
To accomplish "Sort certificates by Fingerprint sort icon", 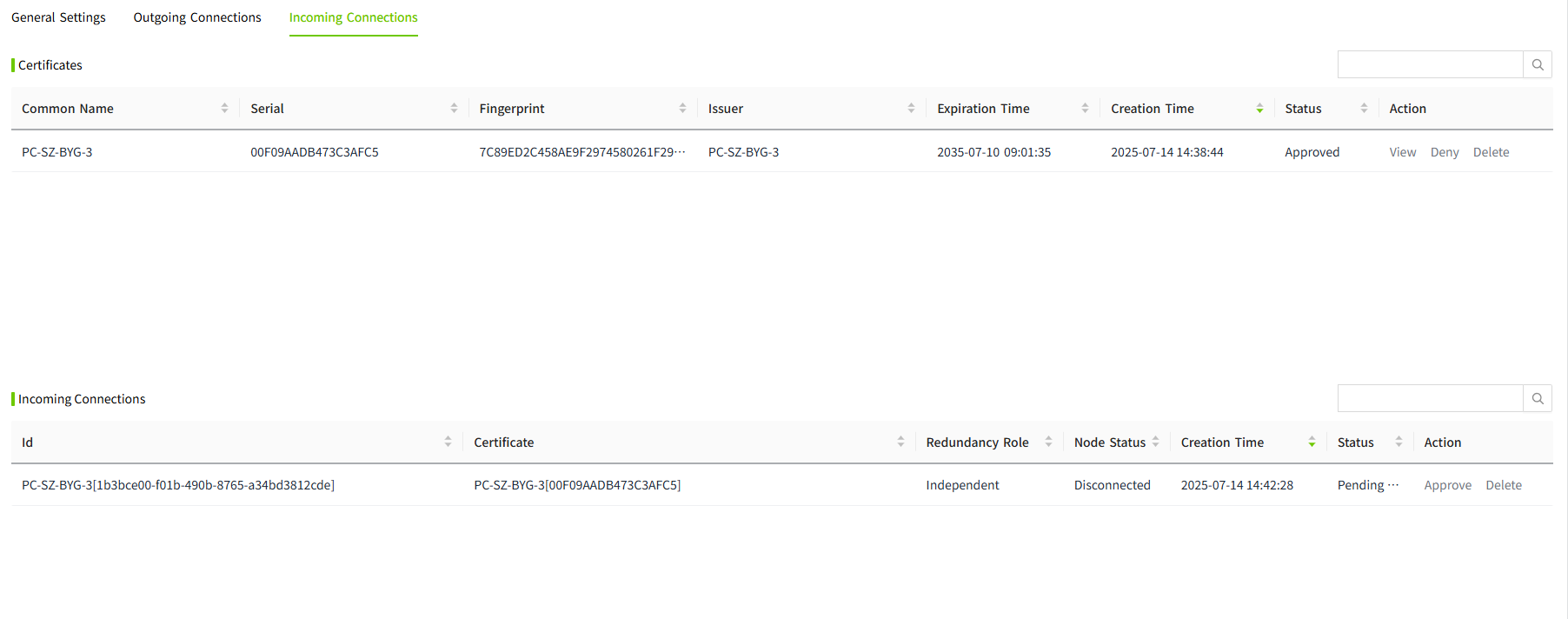I will pyautogui.click(x=682, y=109).
